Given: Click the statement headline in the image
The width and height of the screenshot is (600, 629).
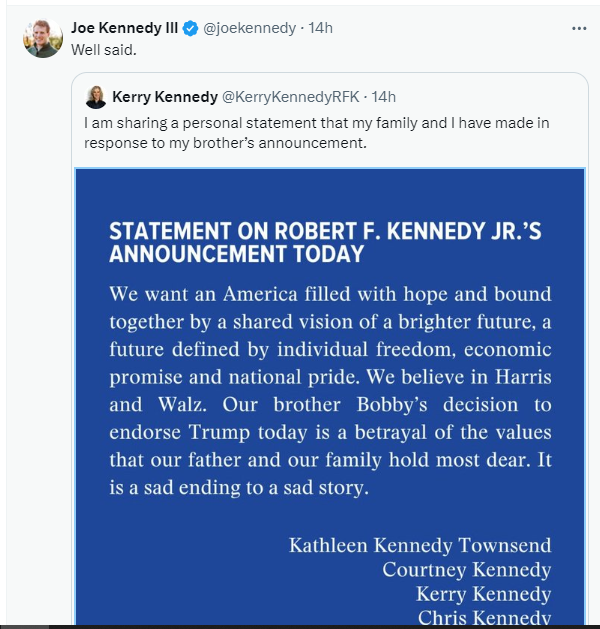Looking at the screenshot, I should pos(325,242).
